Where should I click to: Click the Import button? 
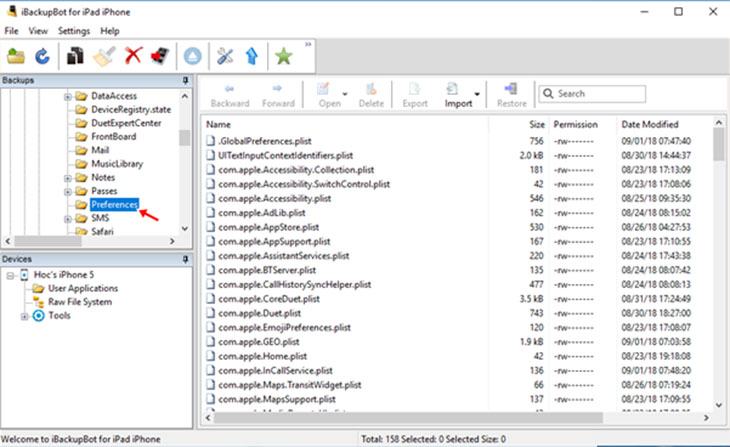click(456, 95)
